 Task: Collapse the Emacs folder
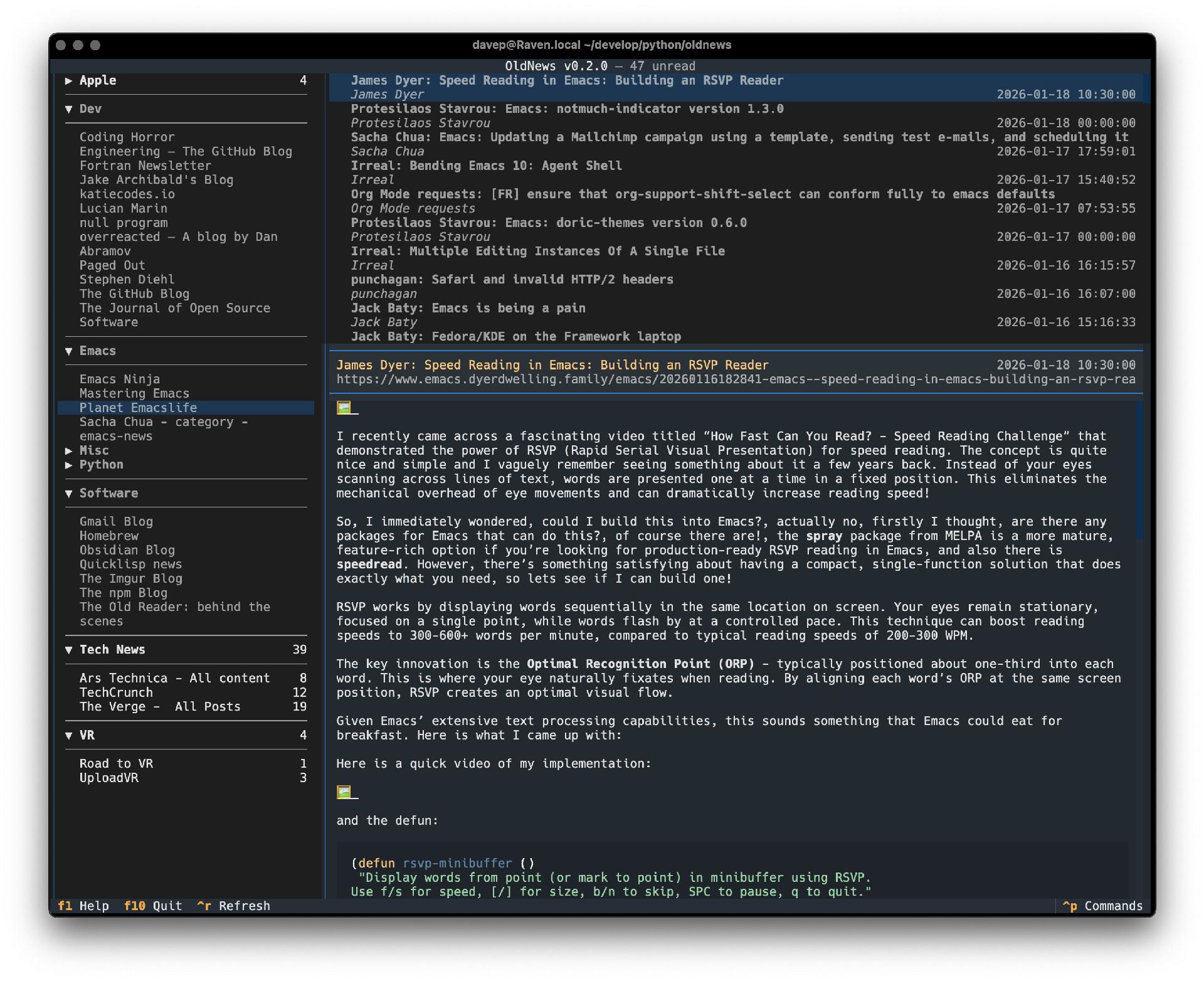click(x=69, y=351)
